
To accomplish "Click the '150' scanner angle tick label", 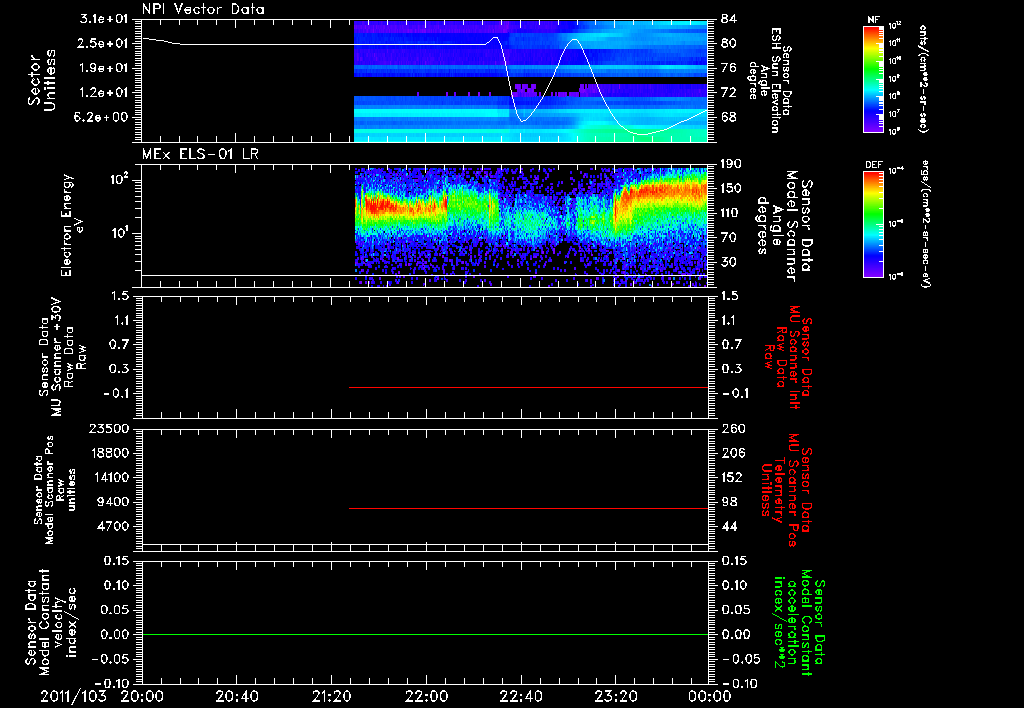I will pyautogui.click(x=733, y=188).
